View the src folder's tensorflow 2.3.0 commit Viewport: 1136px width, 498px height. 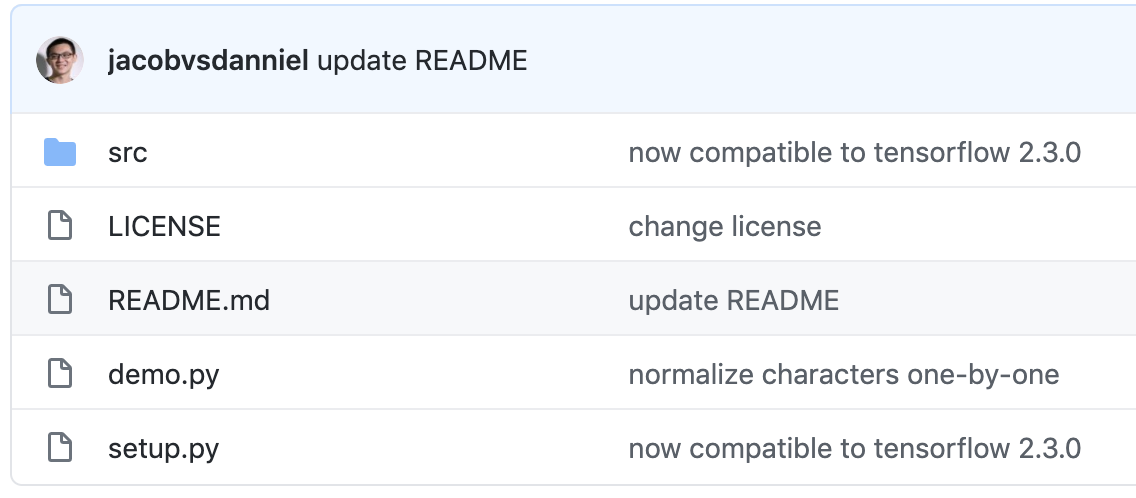pyautogui.click(x=854, y=153)
